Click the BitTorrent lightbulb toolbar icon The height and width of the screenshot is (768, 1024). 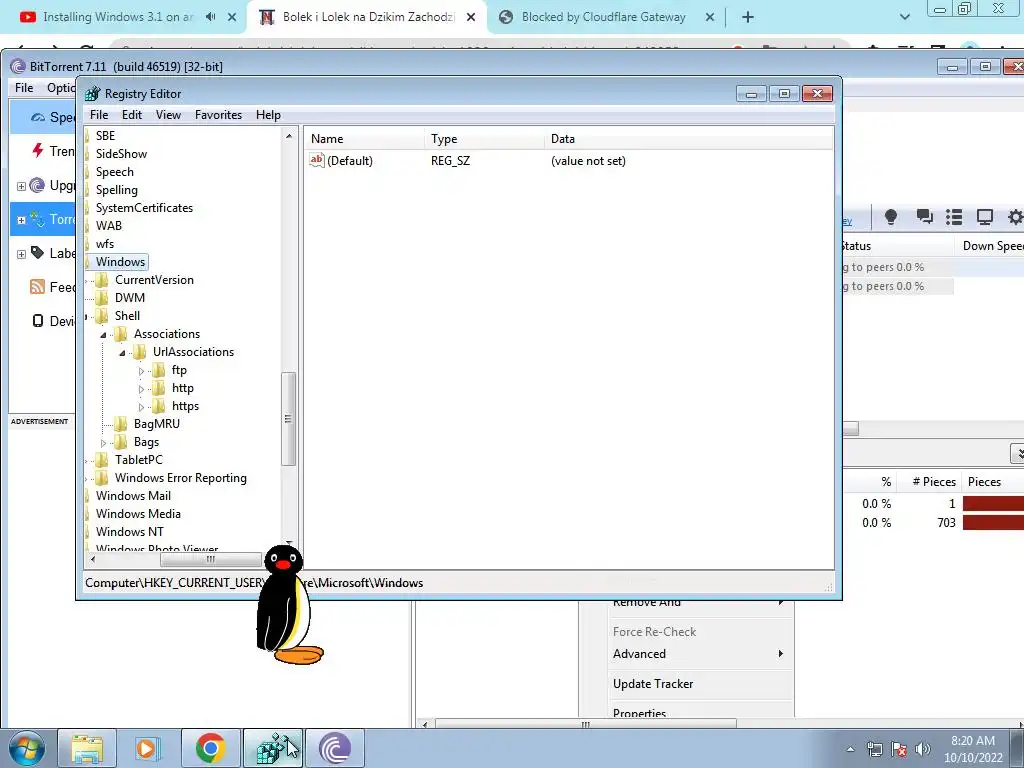[x=891, y=217]
